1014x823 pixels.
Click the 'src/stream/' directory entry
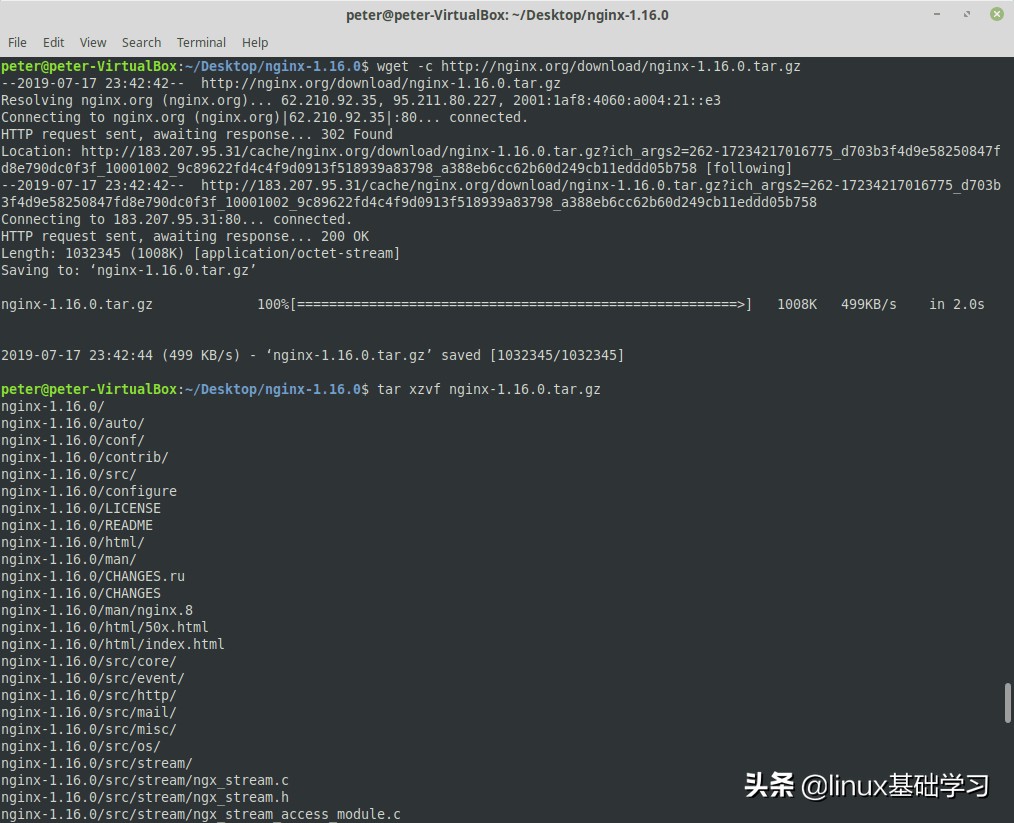click(97, 764)
